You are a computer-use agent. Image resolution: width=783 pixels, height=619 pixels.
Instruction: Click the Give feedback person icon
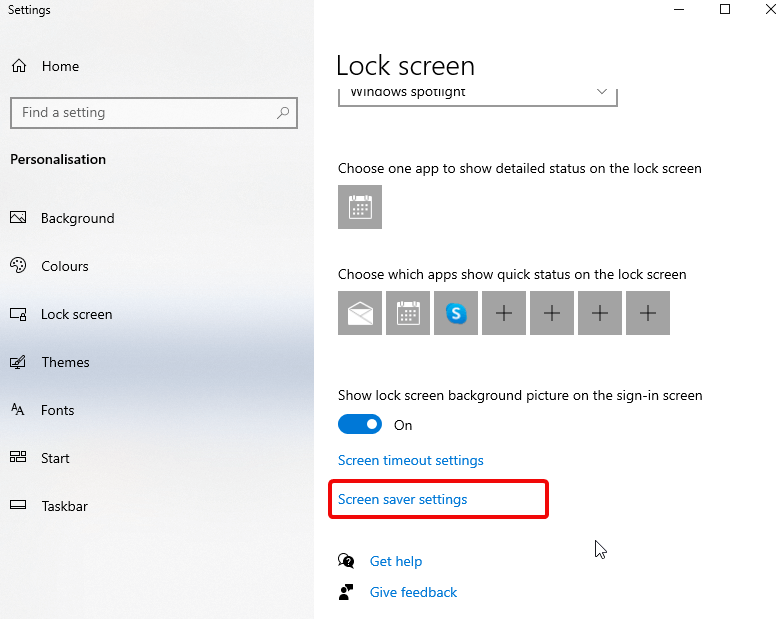346,592
